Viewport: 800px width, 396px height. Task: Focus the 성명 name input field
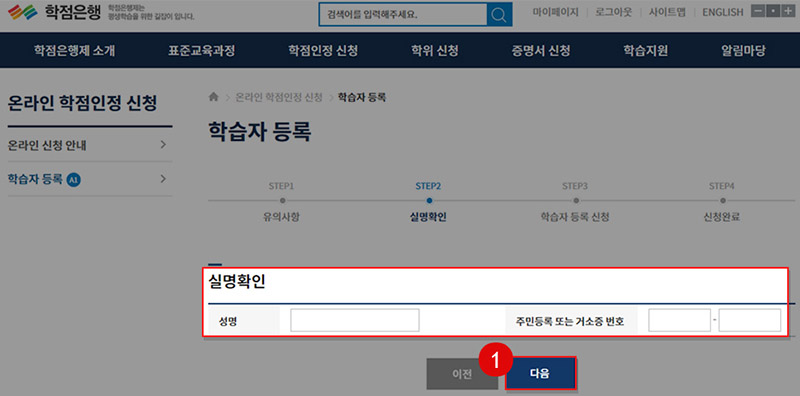(355, 320)
